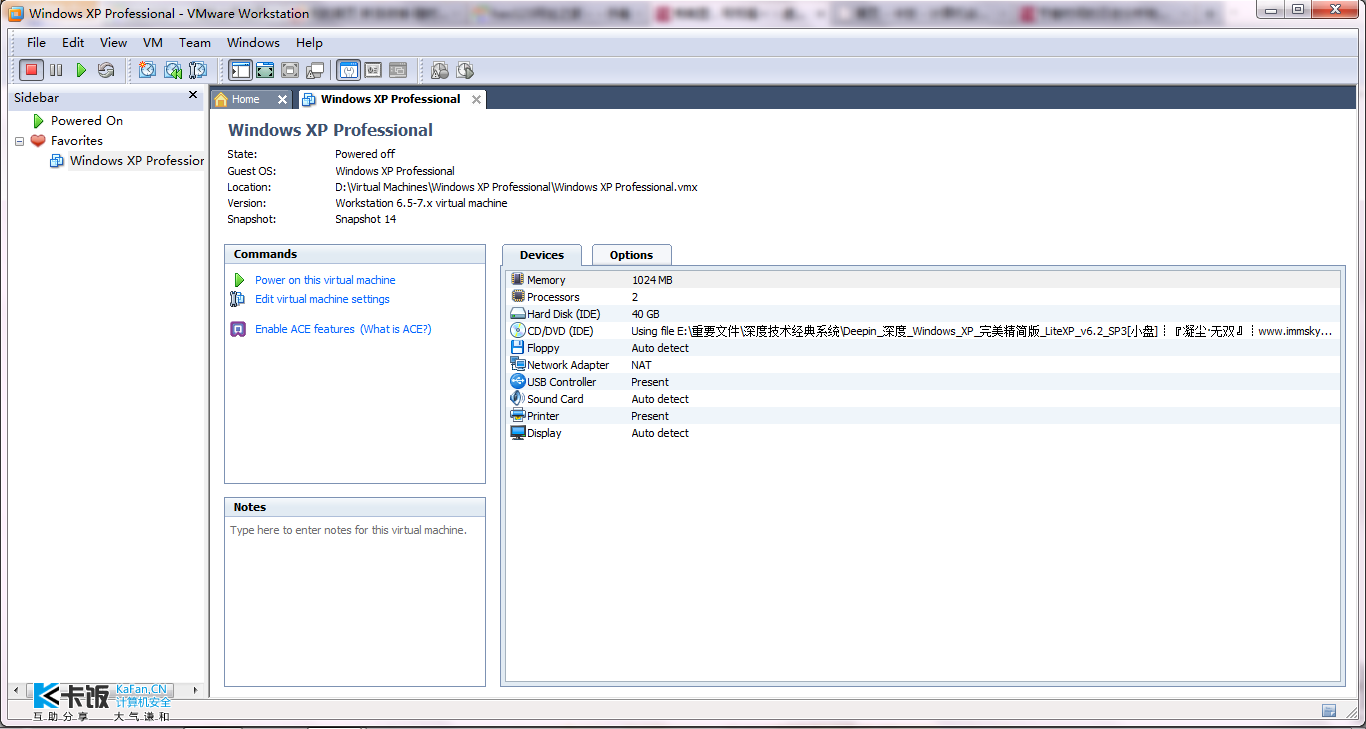This screenshot has height=729, width=1366.
Task: Select Windows XP Professional in the sidebar tree
Action: 137,160
